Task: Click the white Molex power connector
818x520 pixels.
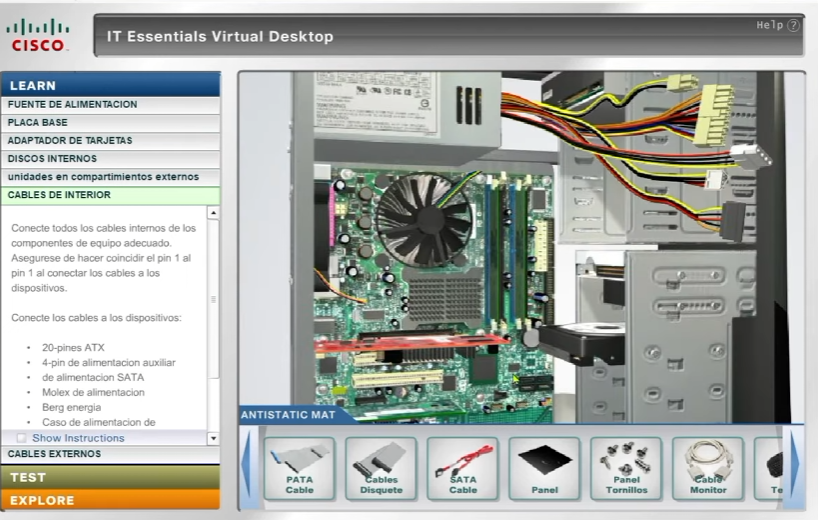Action: point(751,156)
